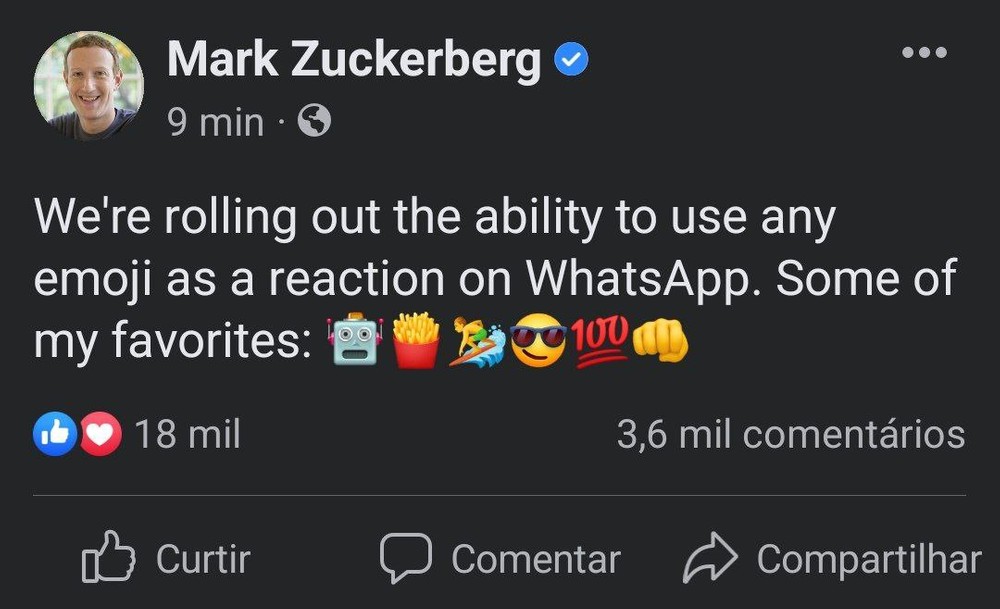This screenshot has width=1000, height=609.
Task: Click the globe public-audience icon
Action: (314, 122)
